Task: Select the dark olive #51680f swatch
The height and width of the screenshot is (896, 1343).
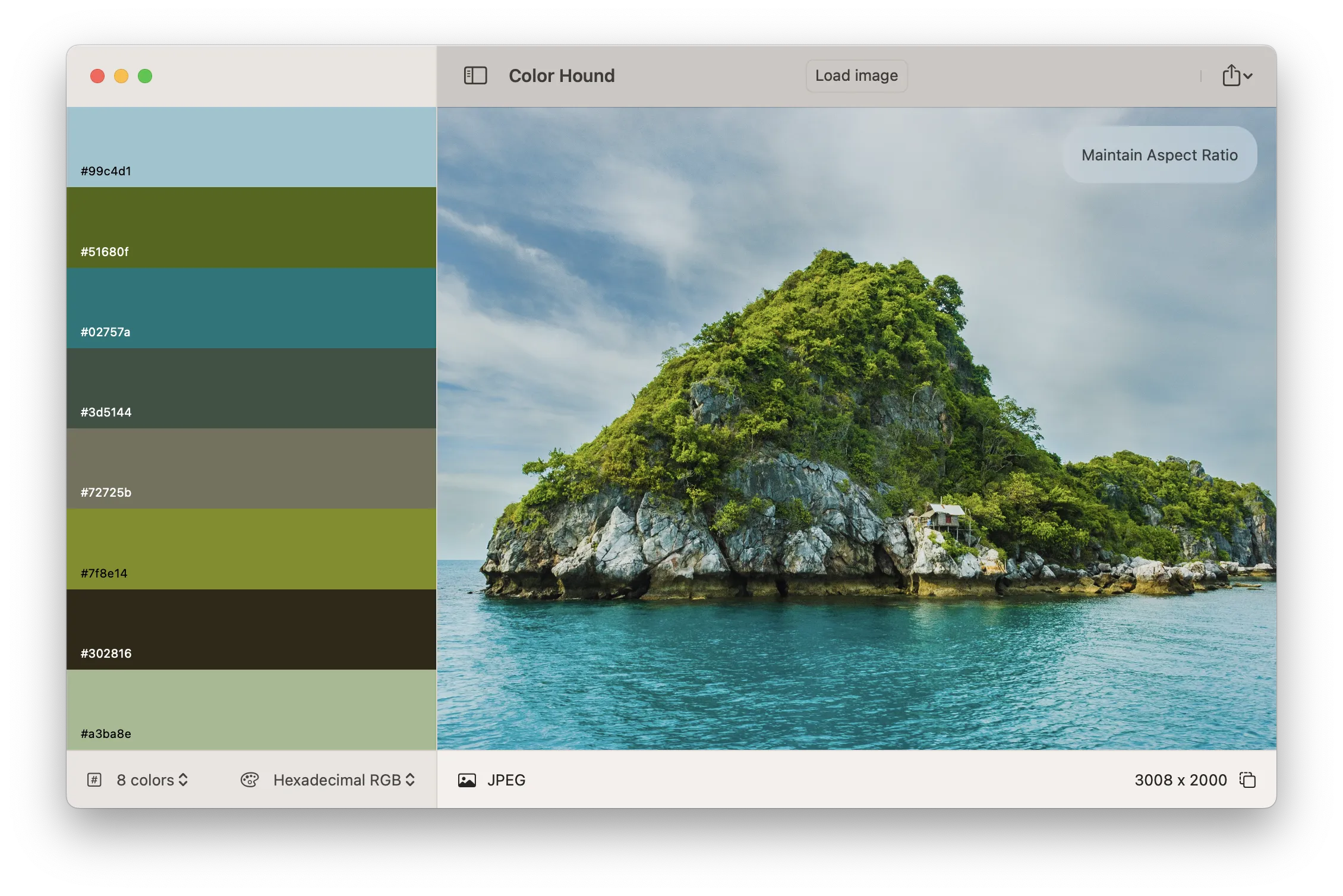Action: tap(251, 227)
